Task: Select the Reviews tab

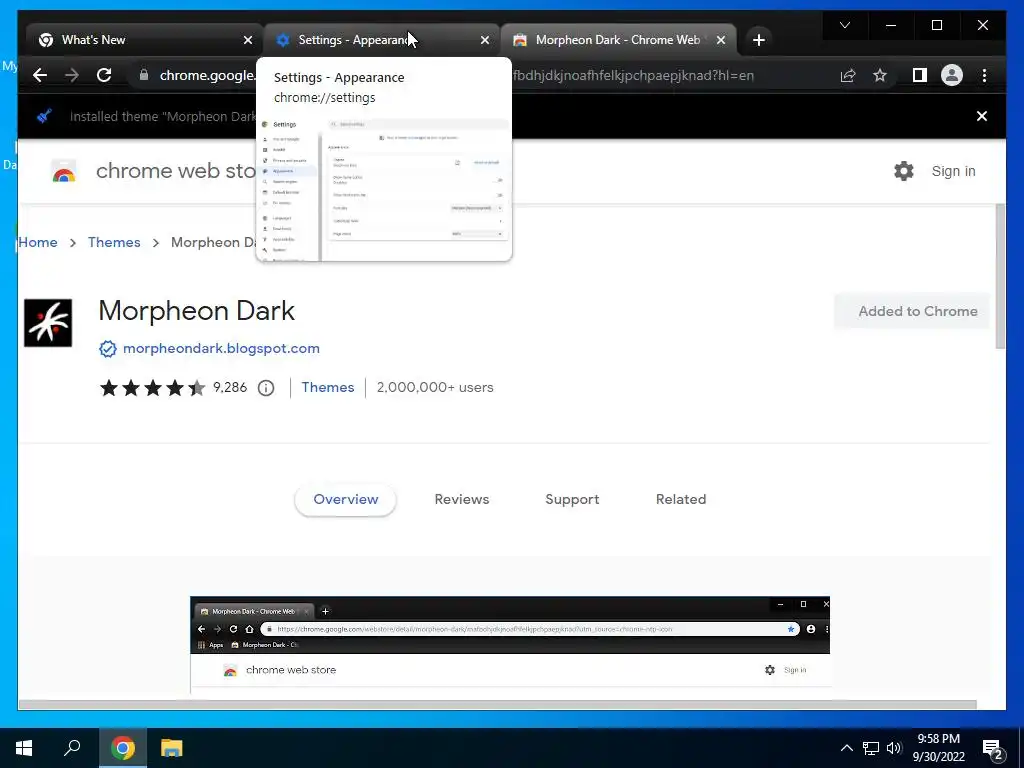Action: click(x=462, y=500)
